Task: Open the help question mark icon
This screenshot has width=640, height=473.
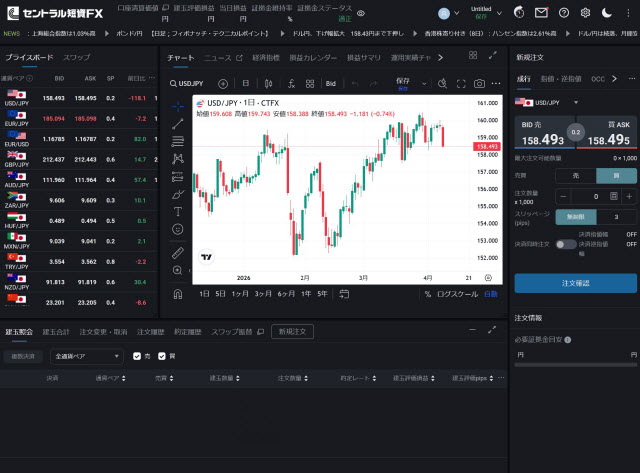Action: 564,13
